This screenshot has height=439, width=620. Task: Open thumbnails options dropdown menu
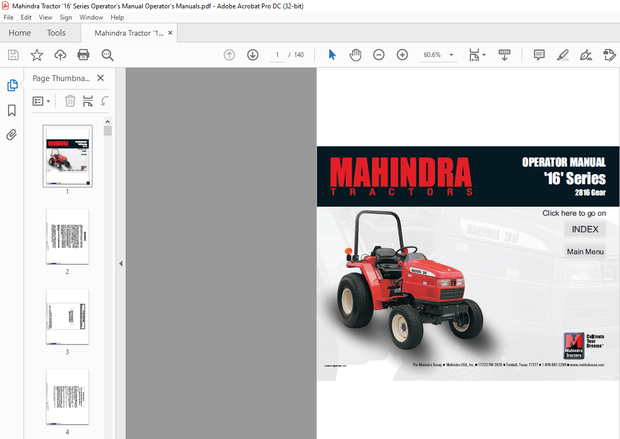pos(41,101)
